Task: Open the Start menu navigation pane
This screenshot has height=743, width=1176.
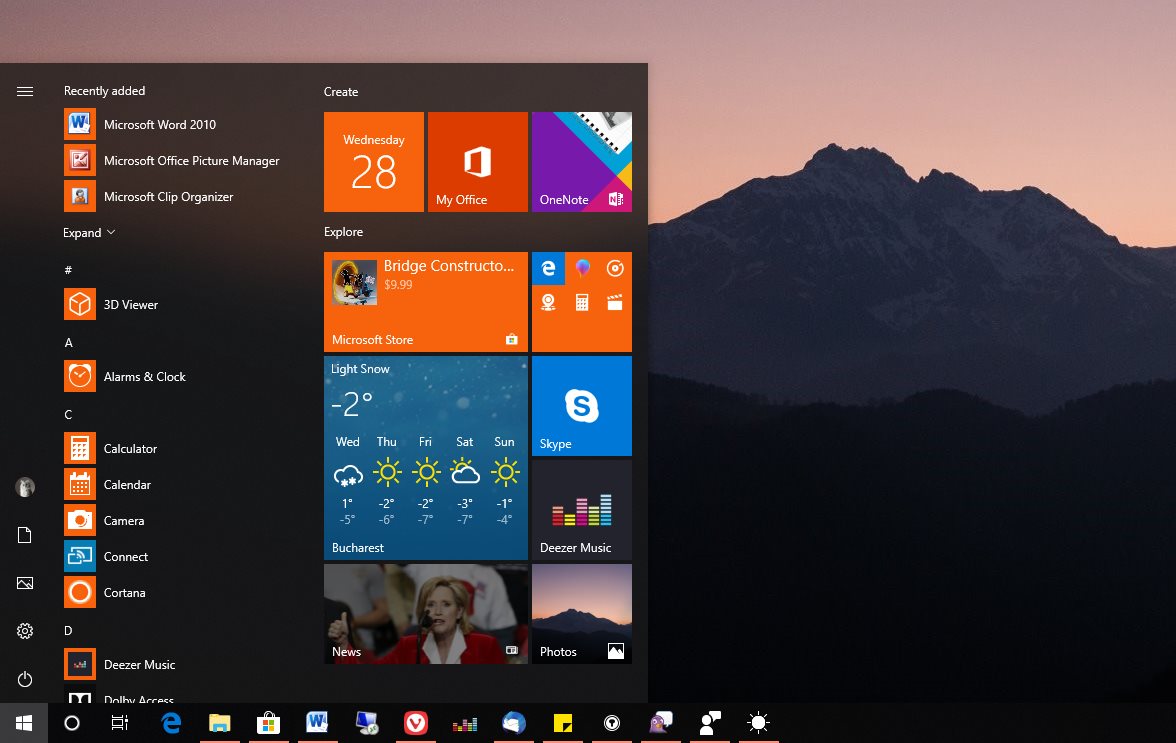Action: click(x=24, y=91)
